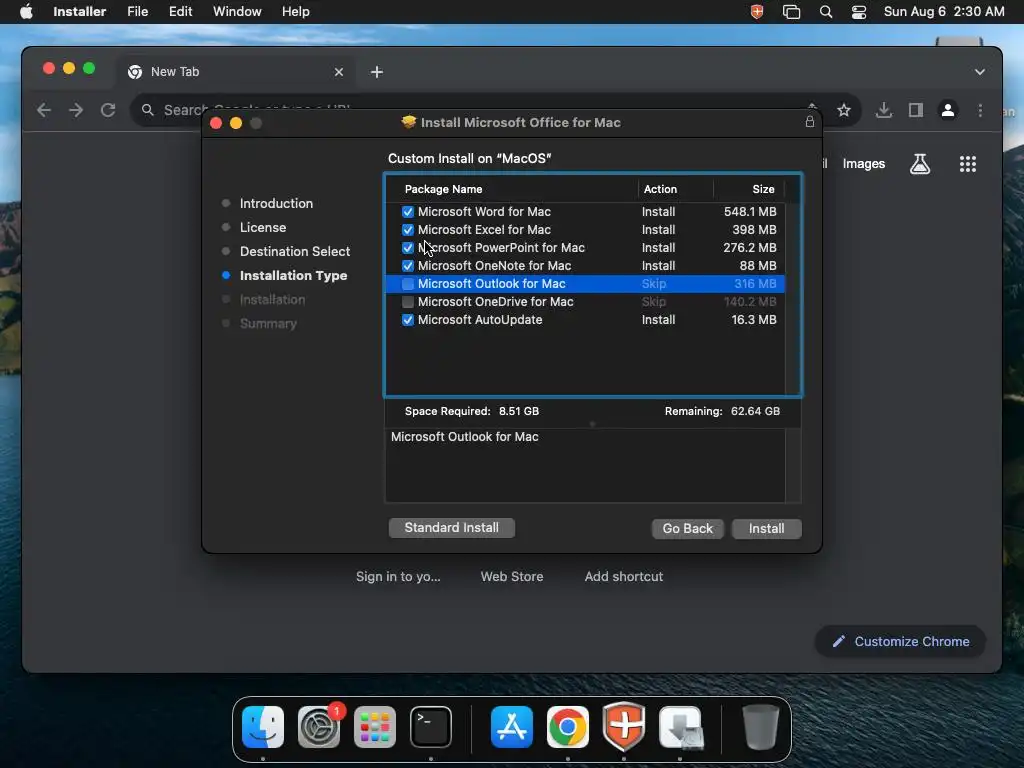Open Chrome three-dot menu
This screenshot has width=1024, height=768.
point(980,110)
